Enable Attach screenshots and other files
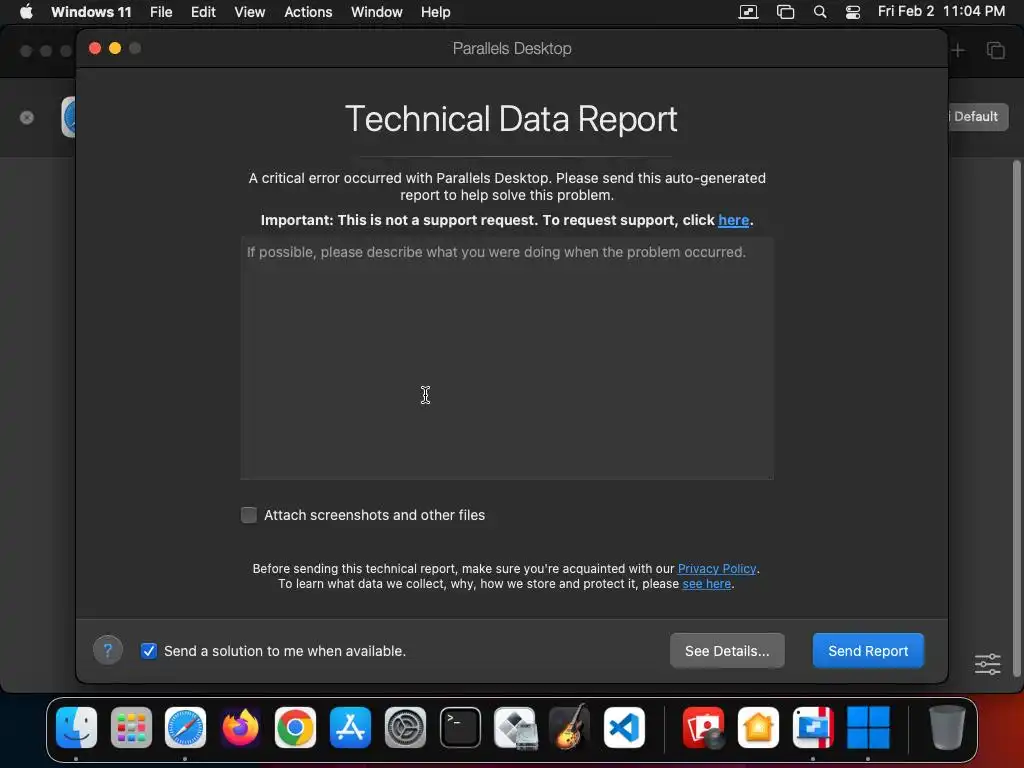The width and height of the screenshot is (1024, 768). pos(249,515)
